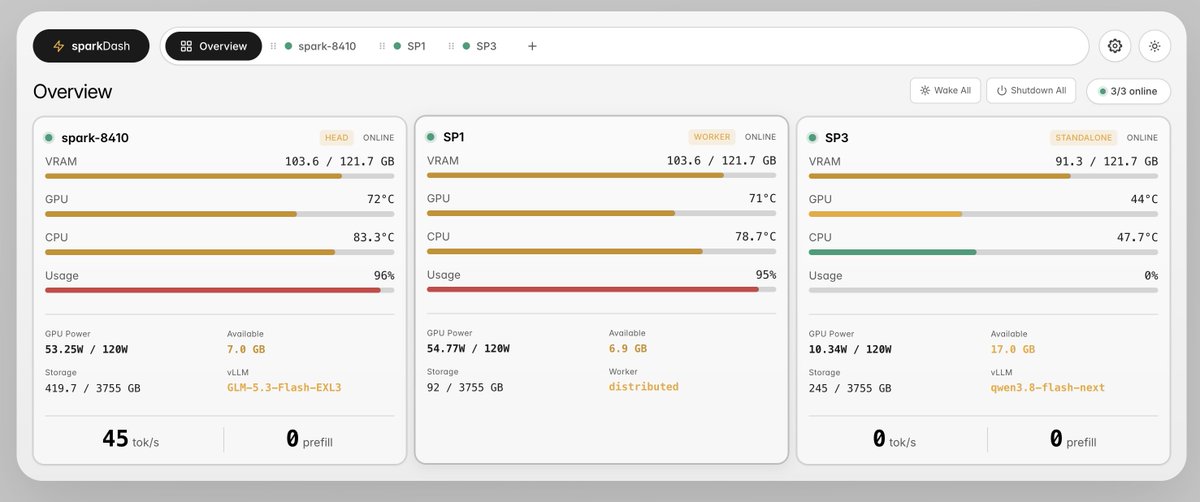1200x502 pixels.
Task: Toggle light theme with the sun icon
Action: (x=1155, y=46)
